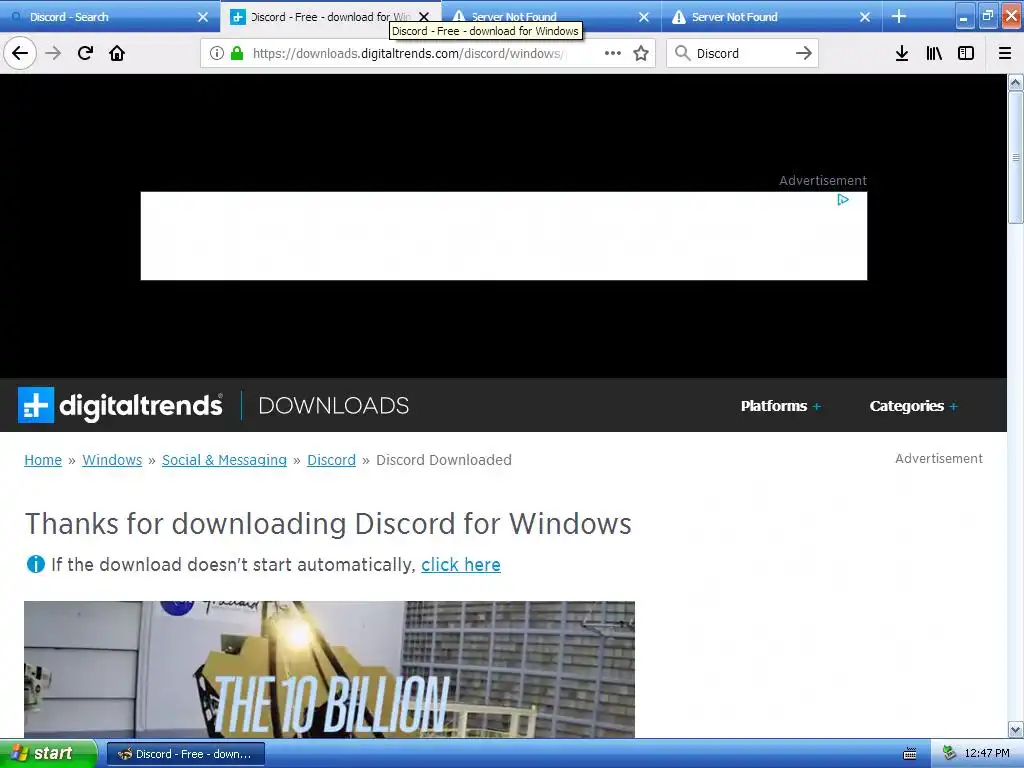Open the browser hamburger menu
The height and width of the screenshot is (768, 1024).
point(1005,53)
